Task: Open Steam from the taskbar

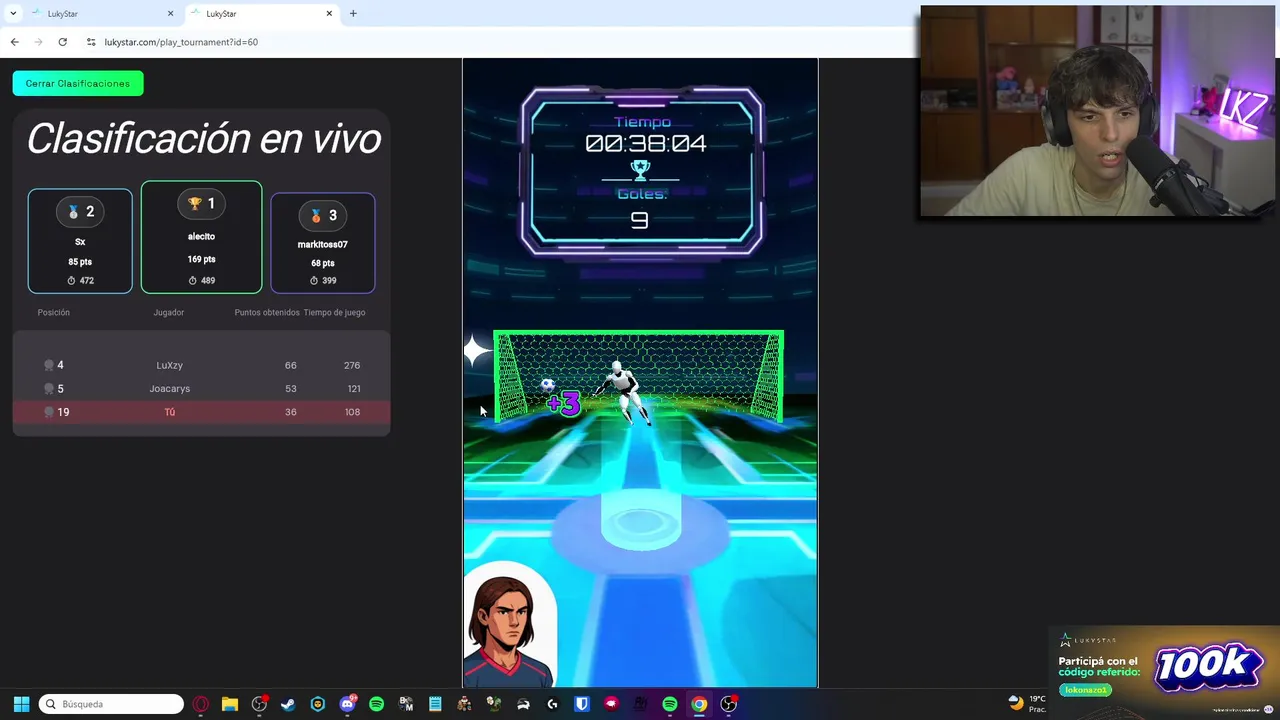Action: [288, 704]
